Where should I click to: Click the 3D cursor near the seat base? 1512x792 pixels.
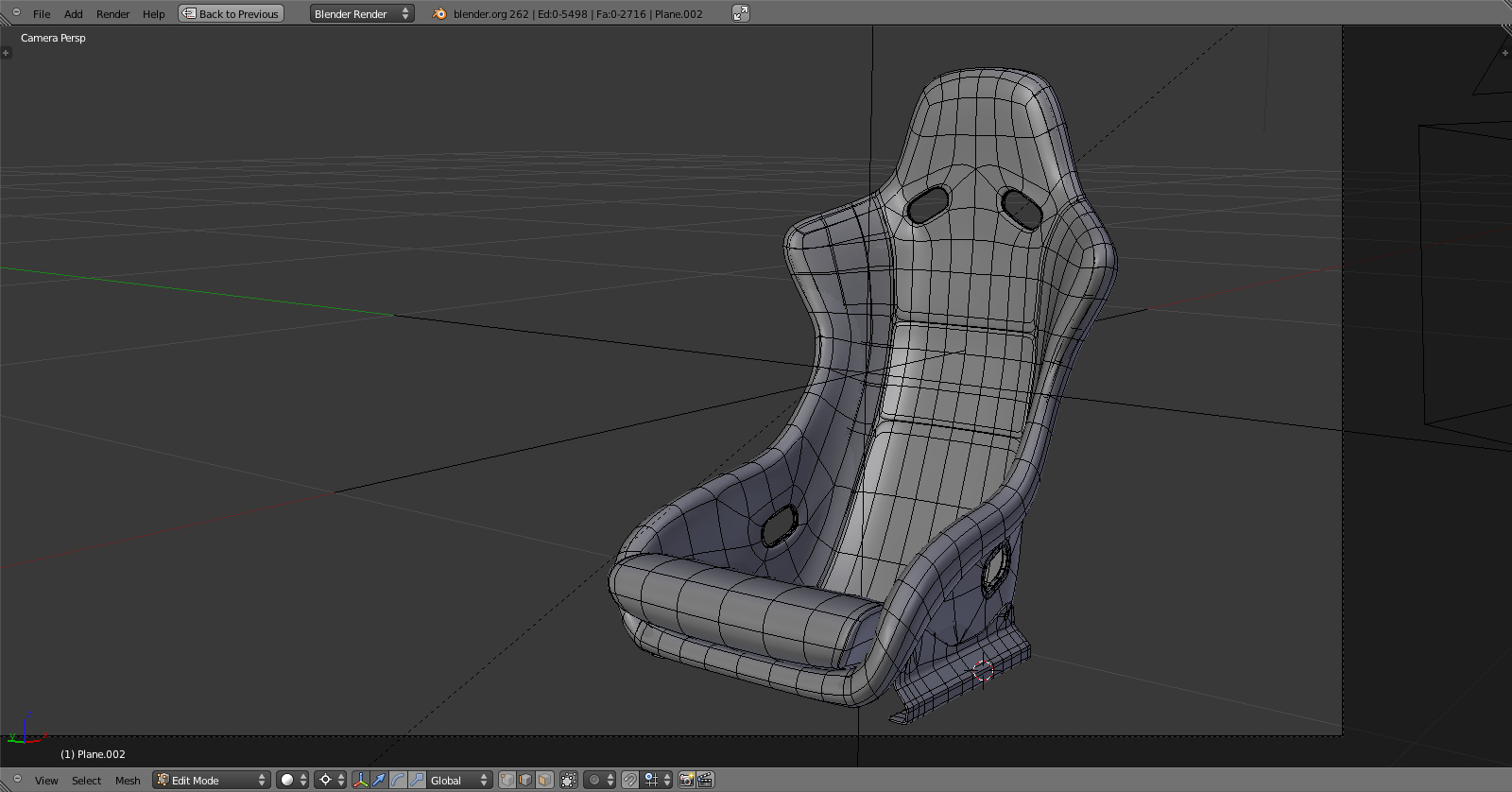(983, 670)
